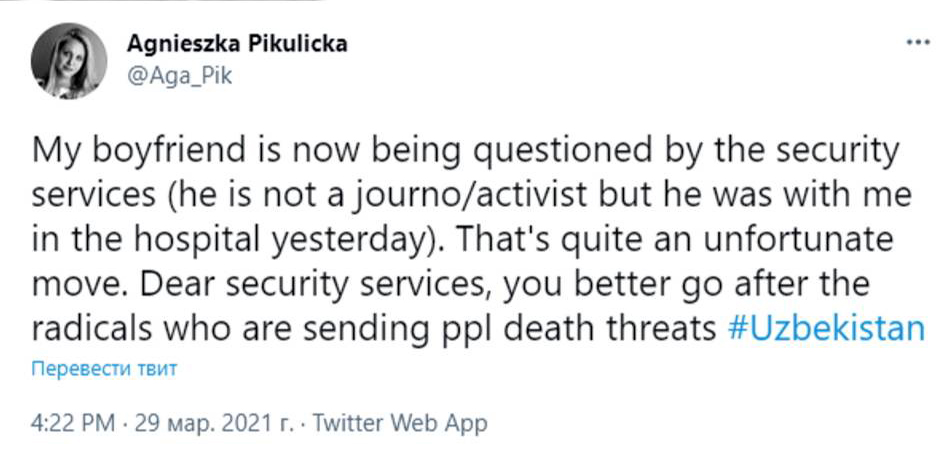The width and height of the screenshot is (952, 454).
Task: Open the #Uzbekistan hashtag
Action: pos(824,329)
